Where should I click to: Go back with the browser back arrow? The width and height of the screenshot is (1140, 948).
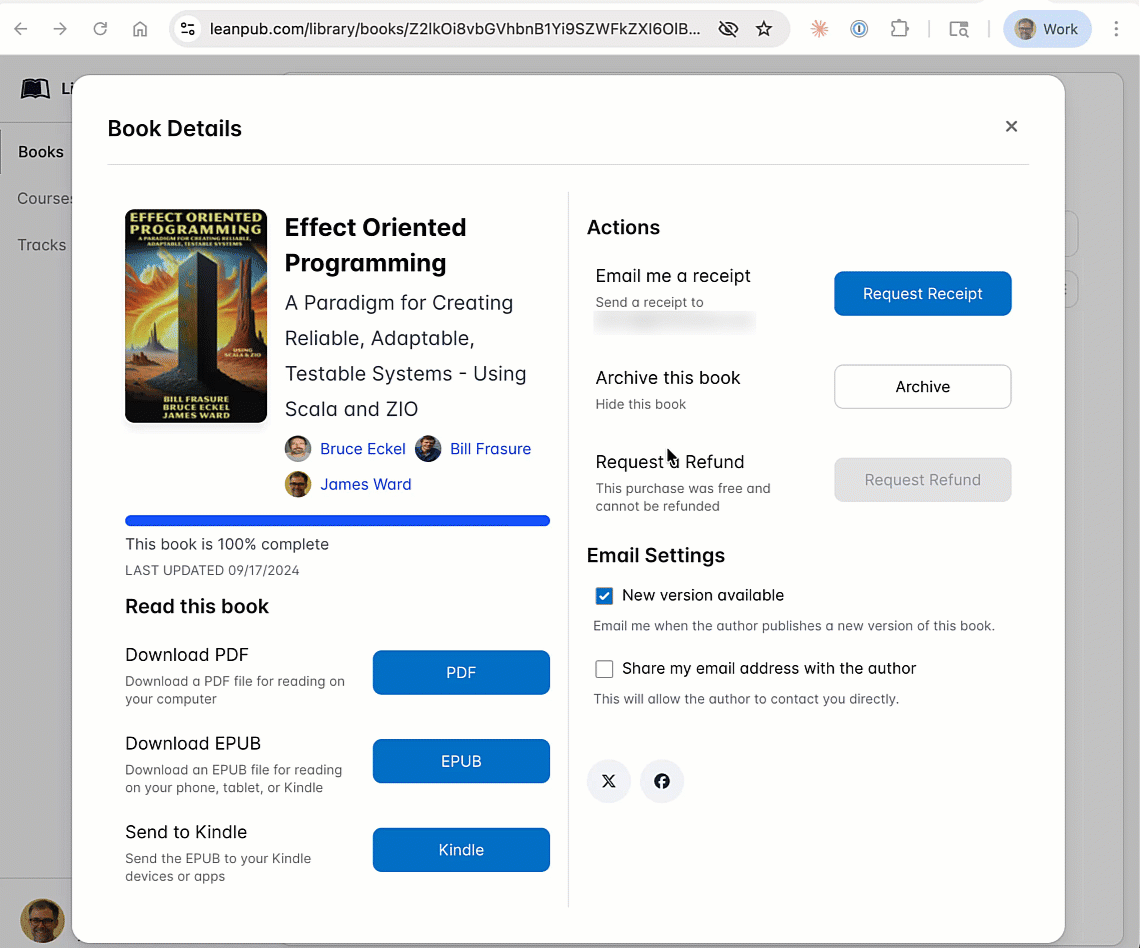(21, 29)
